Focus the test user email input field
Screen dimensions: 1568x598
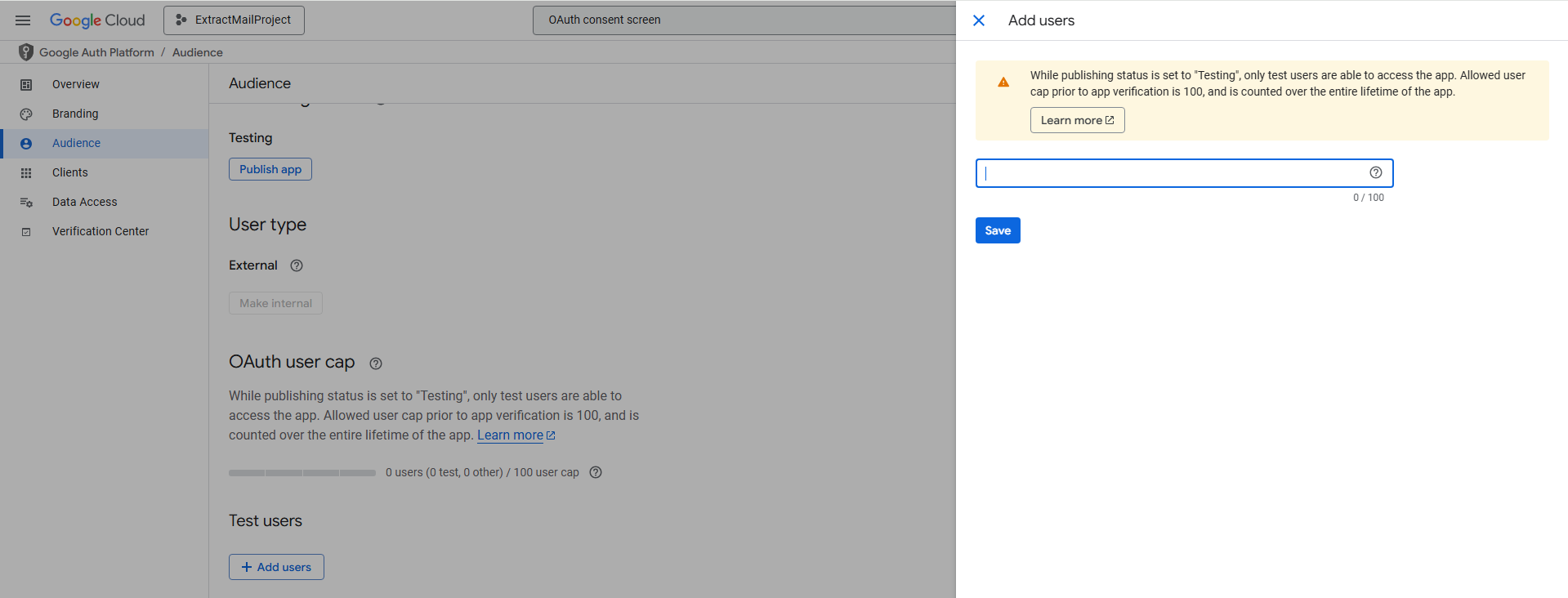tap(1173, 173)
